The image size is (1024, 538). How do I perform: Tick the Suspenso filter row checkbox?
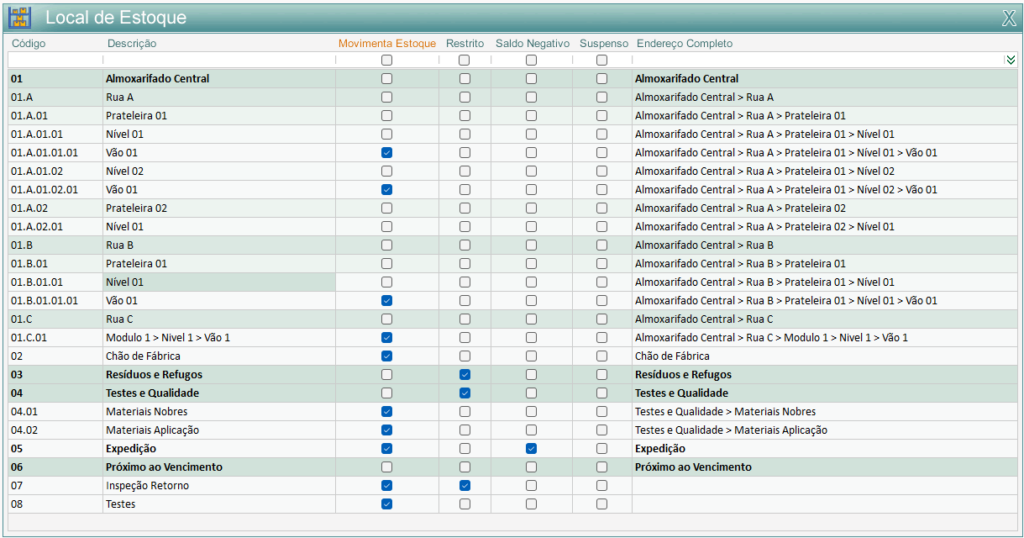(602, 60)
